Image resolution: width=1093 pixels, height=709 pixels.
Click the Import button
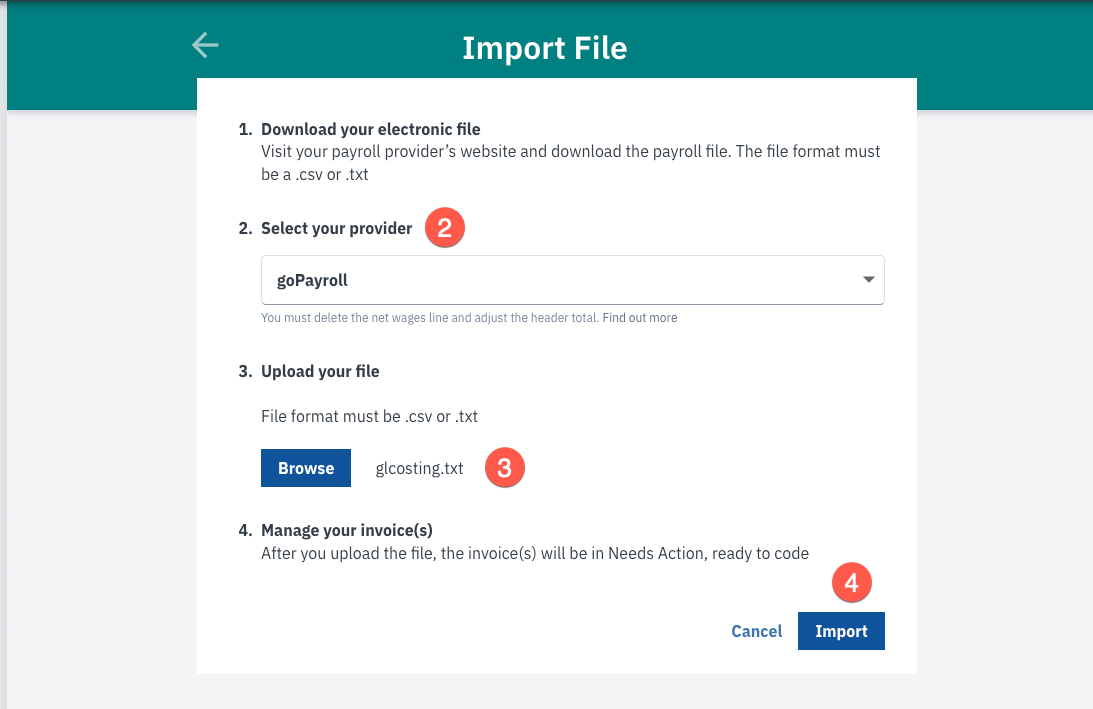tap(841, 631)
